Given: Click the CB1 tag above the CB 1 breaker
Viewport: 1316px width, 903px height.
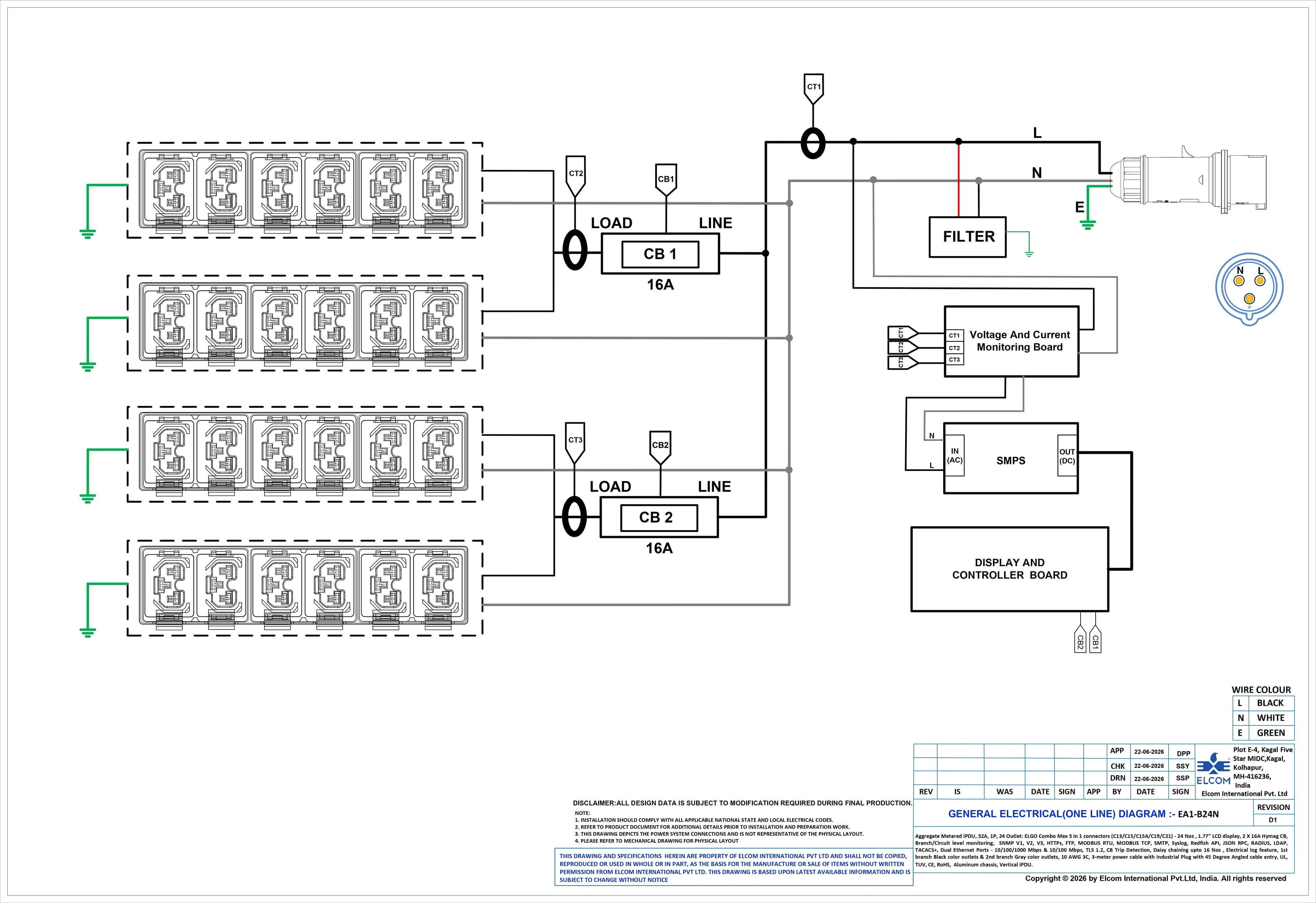Looking at the screenshot, I should (666, 180).
